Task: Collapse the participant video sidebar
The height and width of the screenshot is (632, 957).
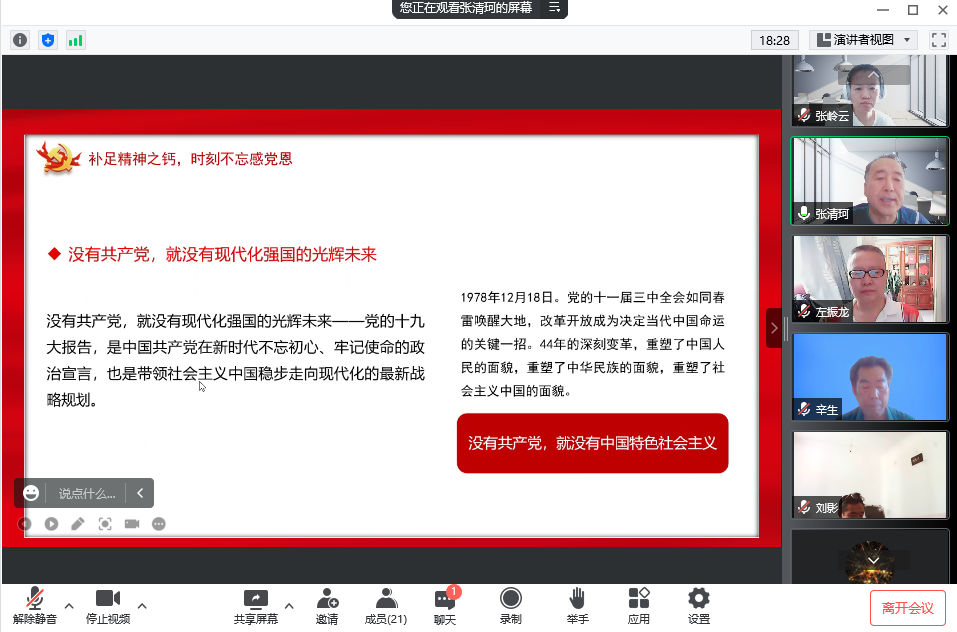Action: 773,328
